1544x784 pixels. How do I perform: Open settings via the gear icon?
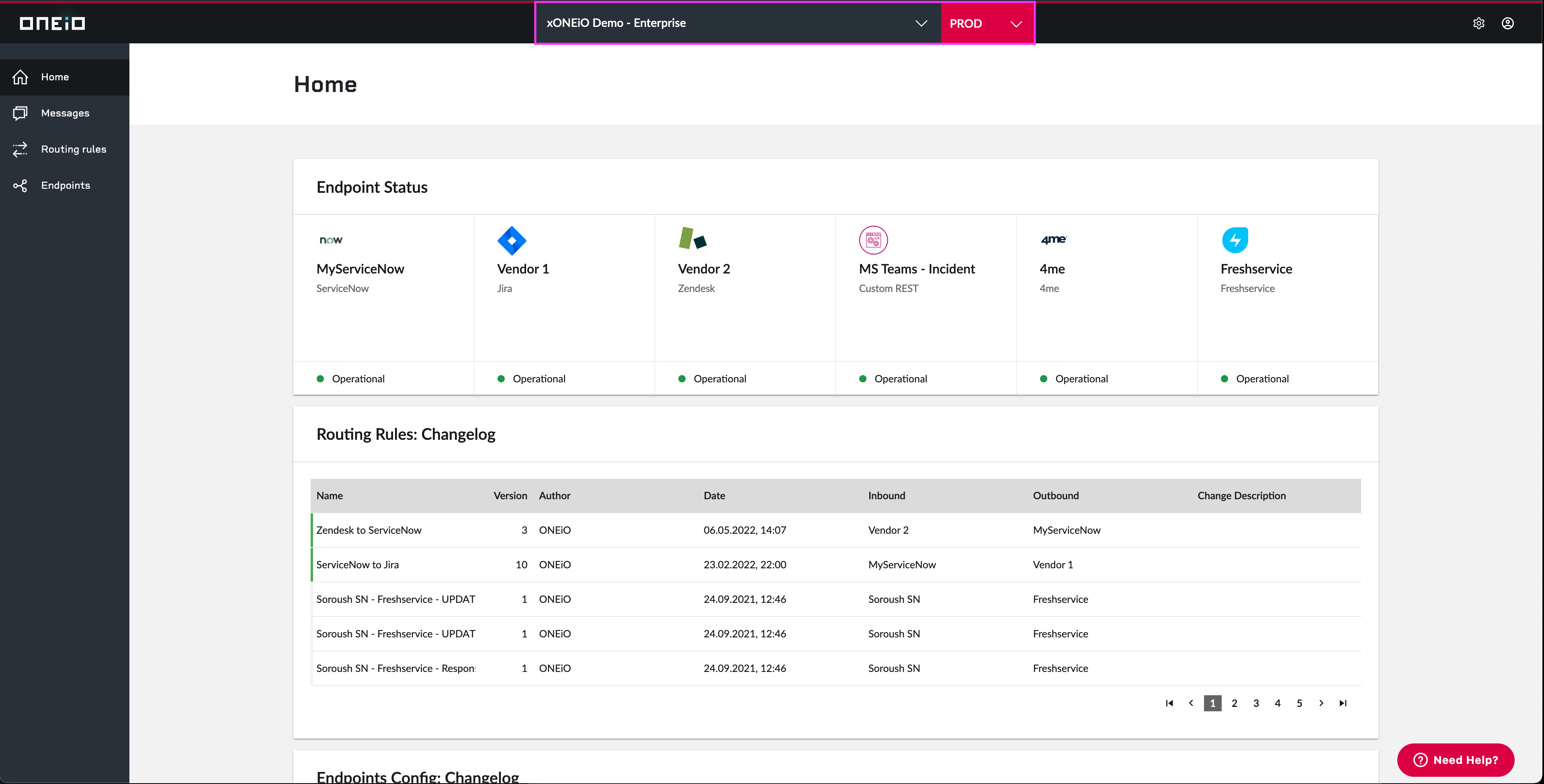tap(1478, 23)
